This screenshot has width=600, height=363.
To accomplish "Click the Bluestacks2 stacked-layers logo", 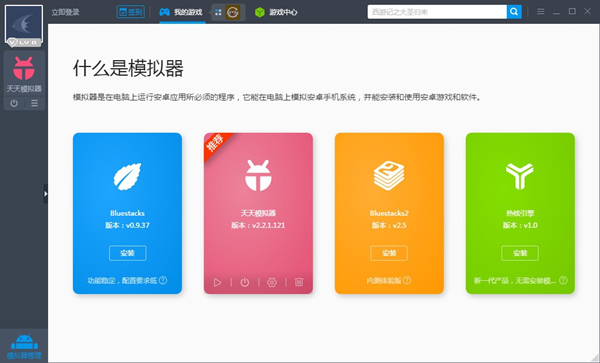I will (x=389, y=176).
